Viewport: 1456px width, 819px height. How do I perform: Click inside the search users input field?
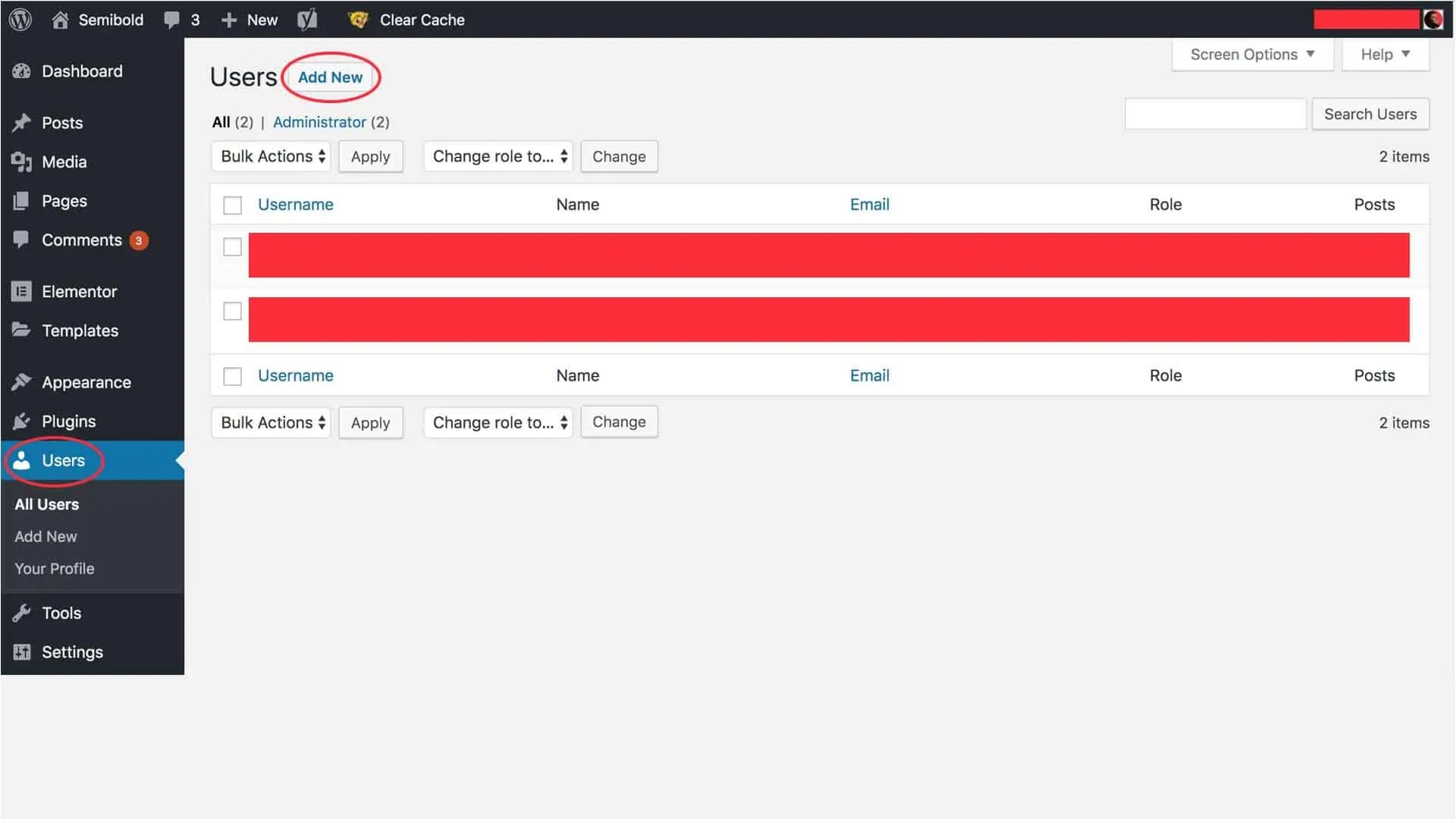click(1215, 114)
